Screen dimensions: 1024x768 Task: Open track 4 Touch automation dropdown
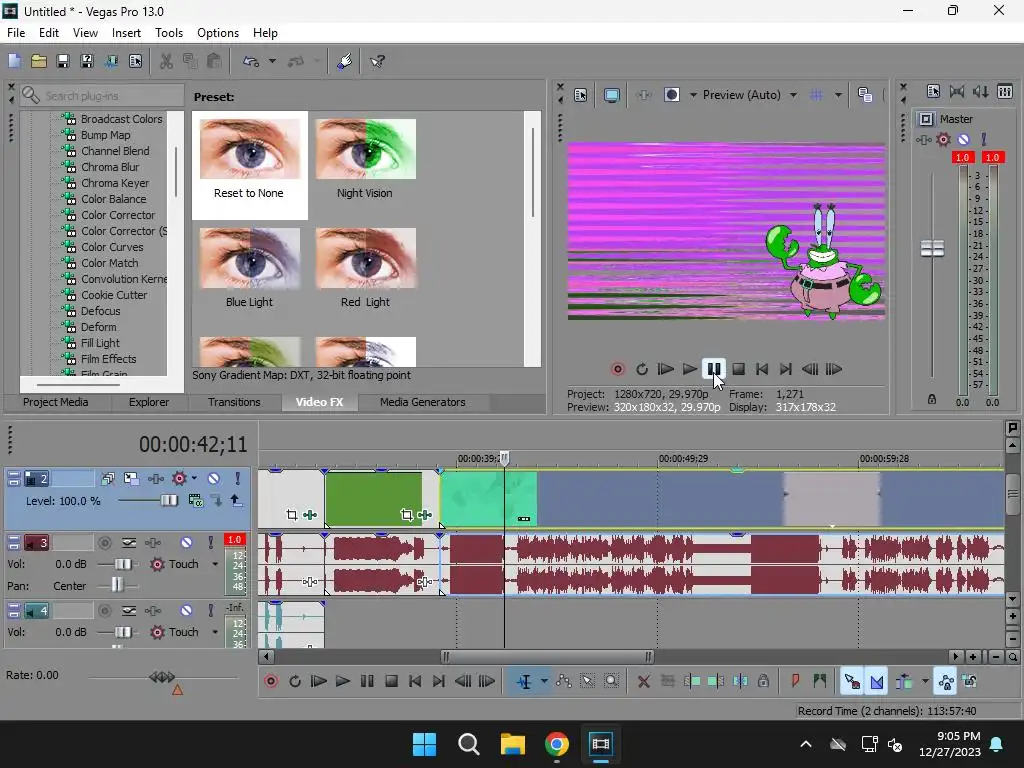coord(215,632)
